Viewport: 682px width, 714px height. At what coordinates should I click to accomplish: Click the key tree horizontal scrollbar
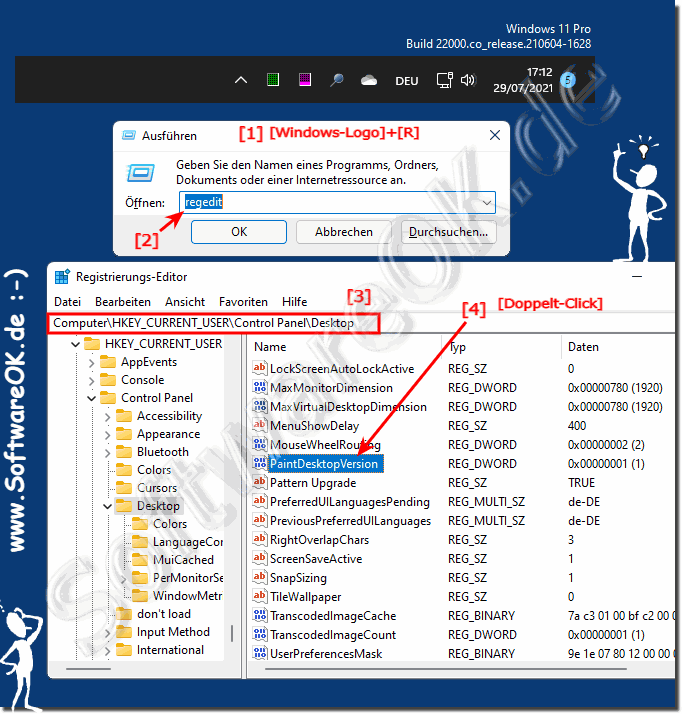click(x=88, y=669)
